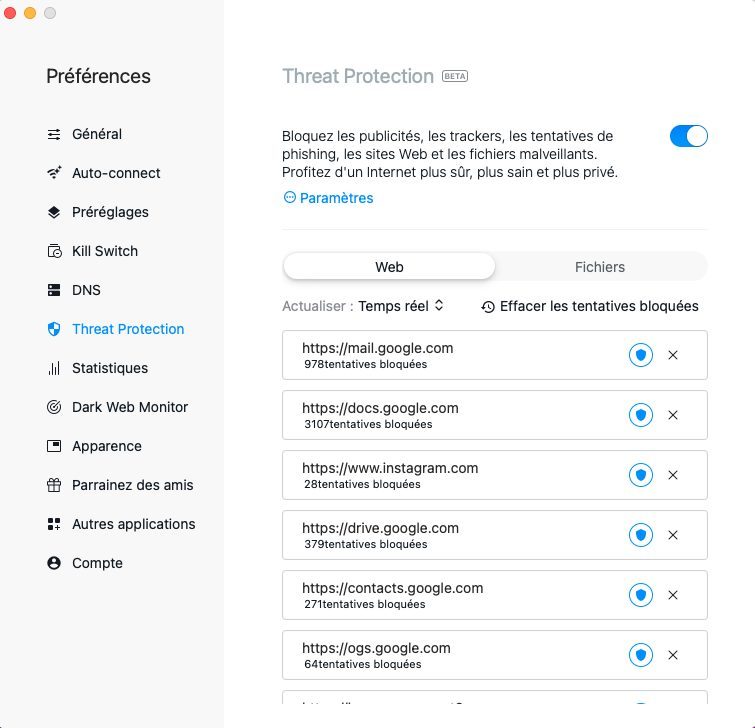
Task: Click the Autres applications grid icon
Action: tap(54, 524)
